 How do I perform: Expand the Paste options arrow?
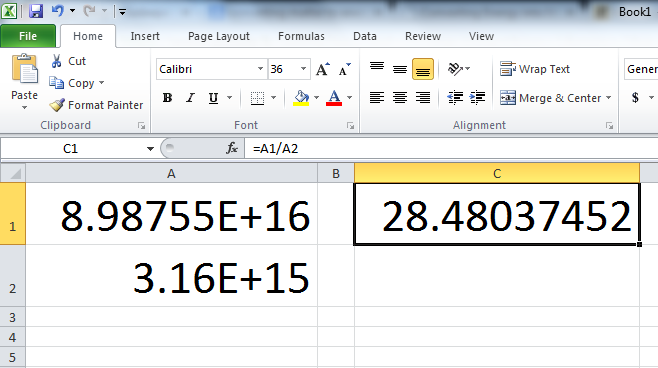(x=24, y=108)
